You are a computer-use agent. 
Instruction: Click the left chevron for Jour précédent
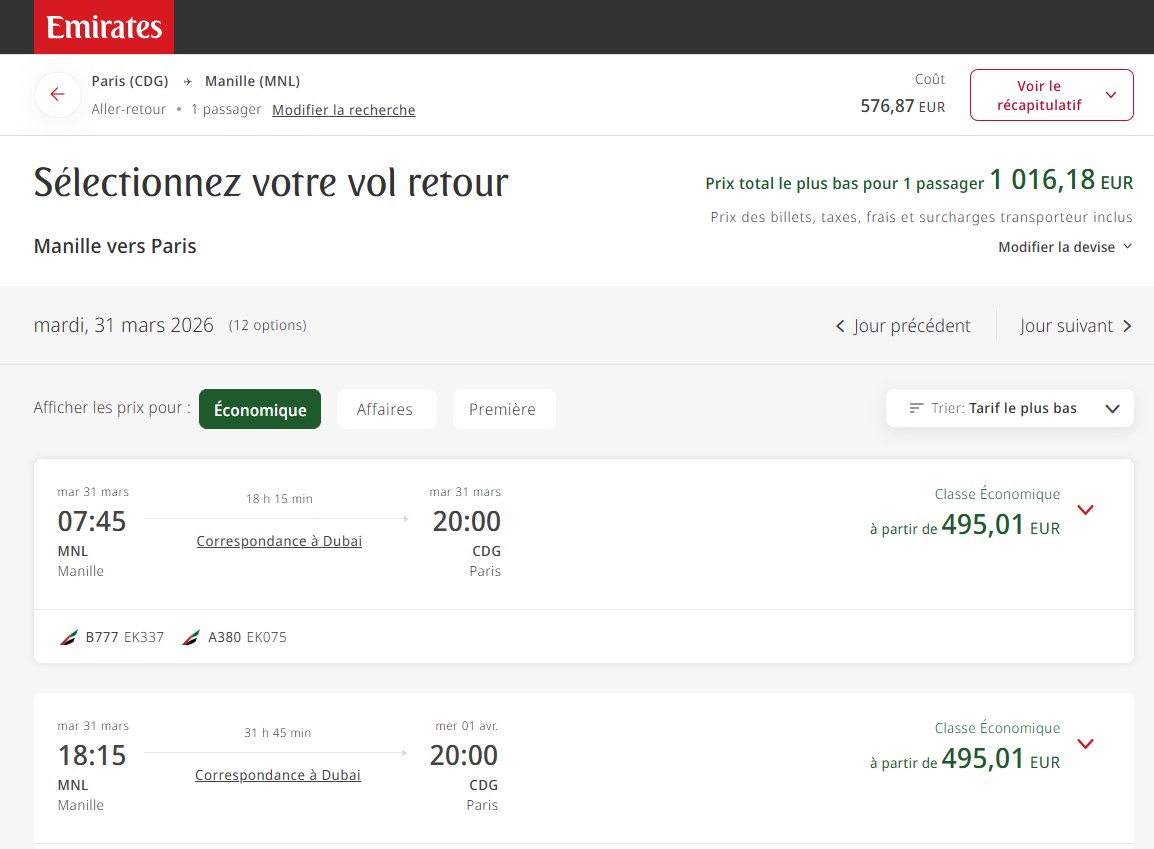(x=840, y=326)
